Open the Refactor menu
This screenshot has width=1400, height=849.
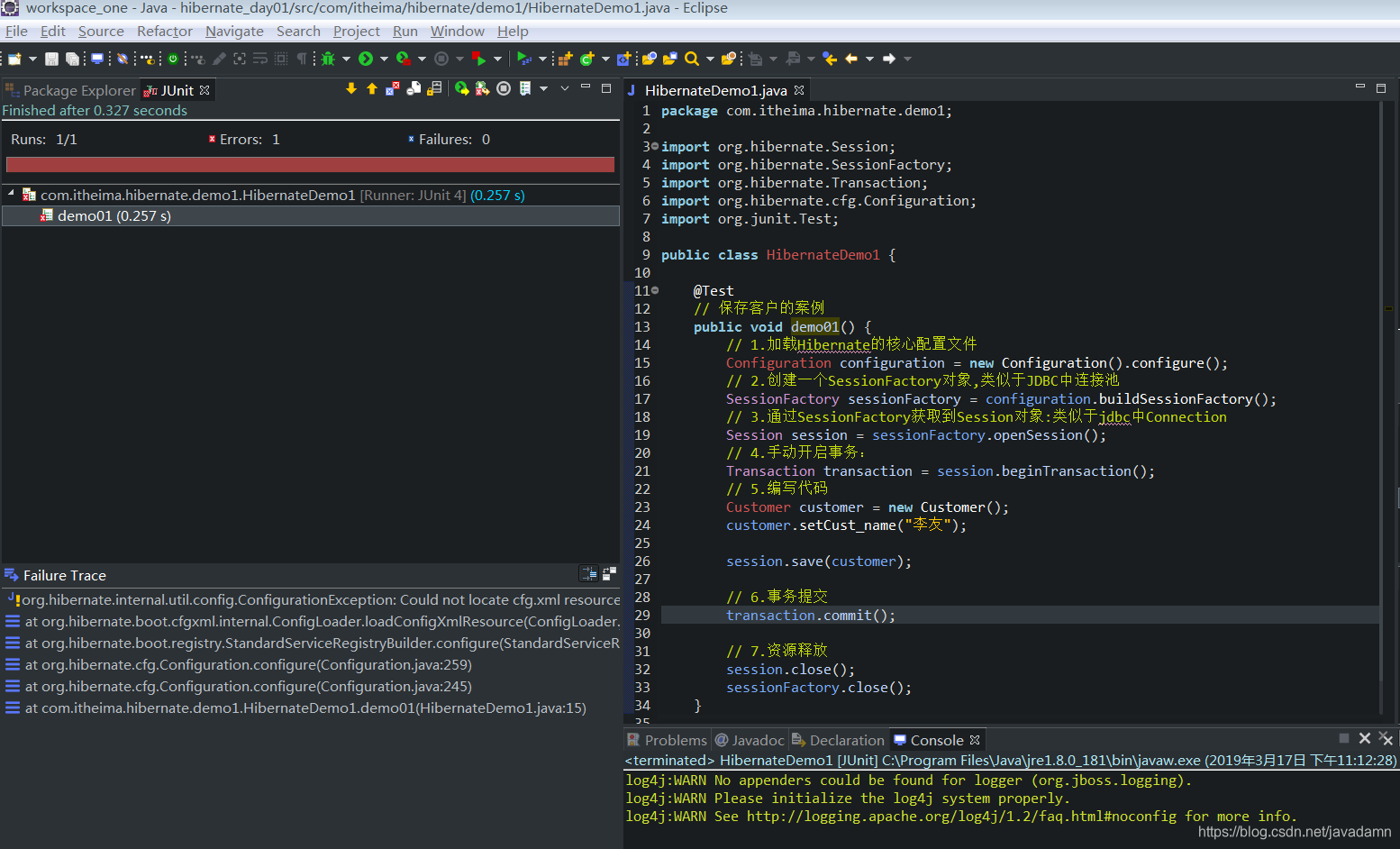point(165,31)
